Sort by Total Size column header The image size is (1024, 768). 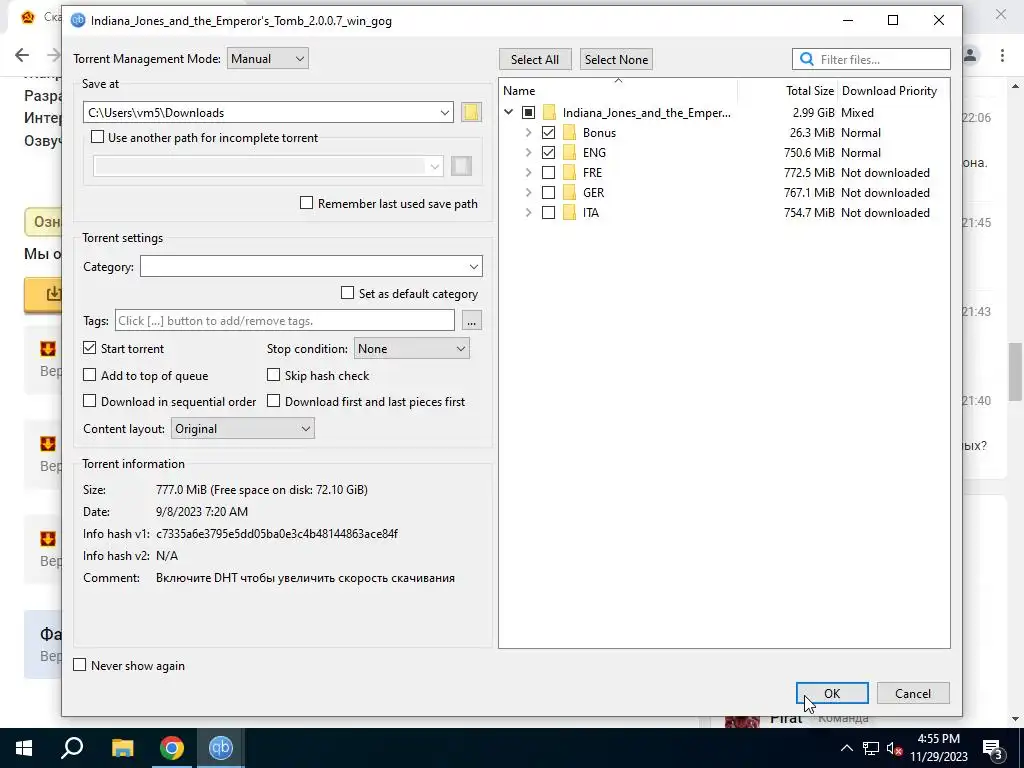click(788, 91)
